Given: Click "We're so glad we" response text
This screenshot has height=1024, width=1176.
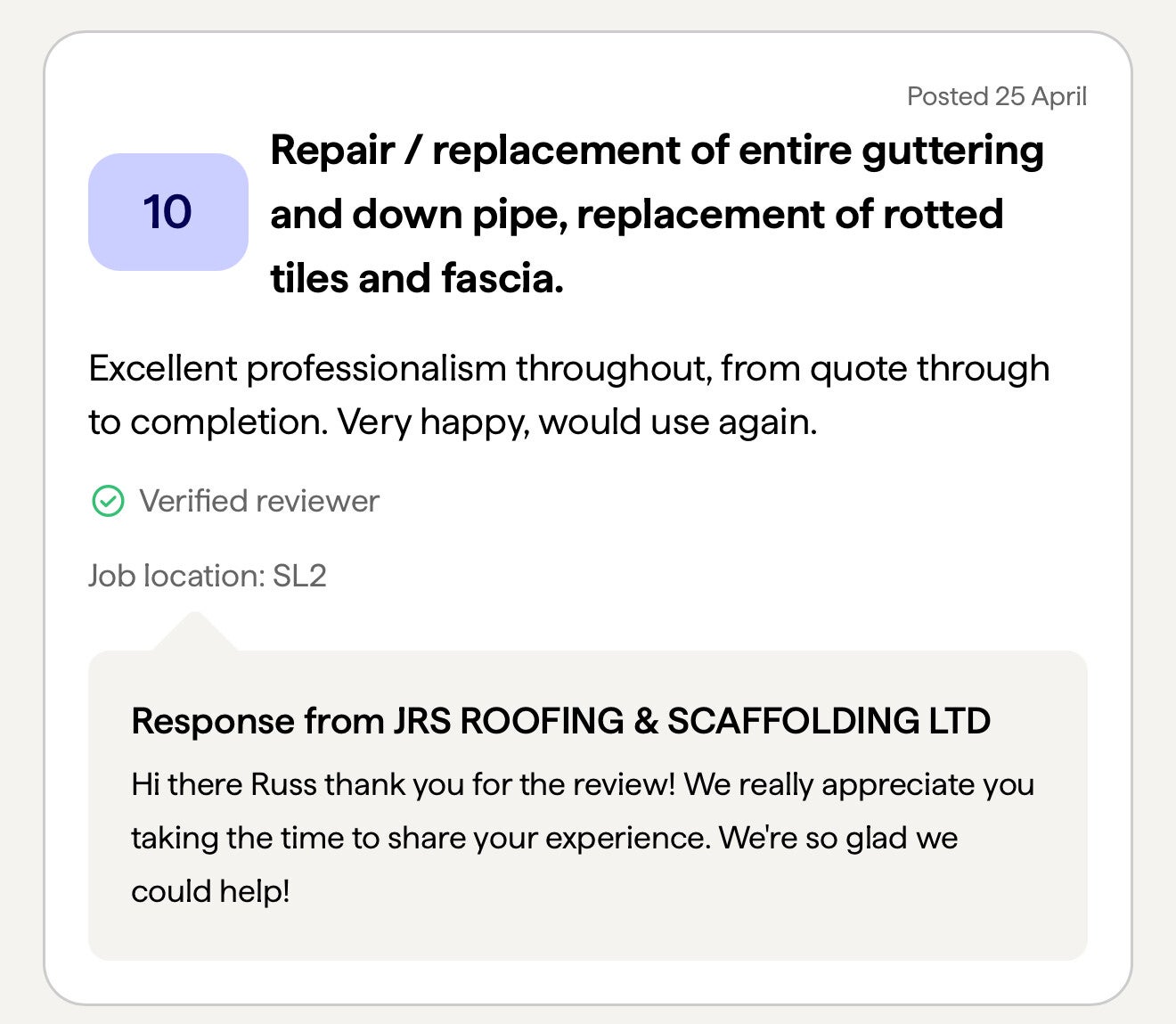Looking at the screenshot, I should pyautogui.click(x=837, y=839).
